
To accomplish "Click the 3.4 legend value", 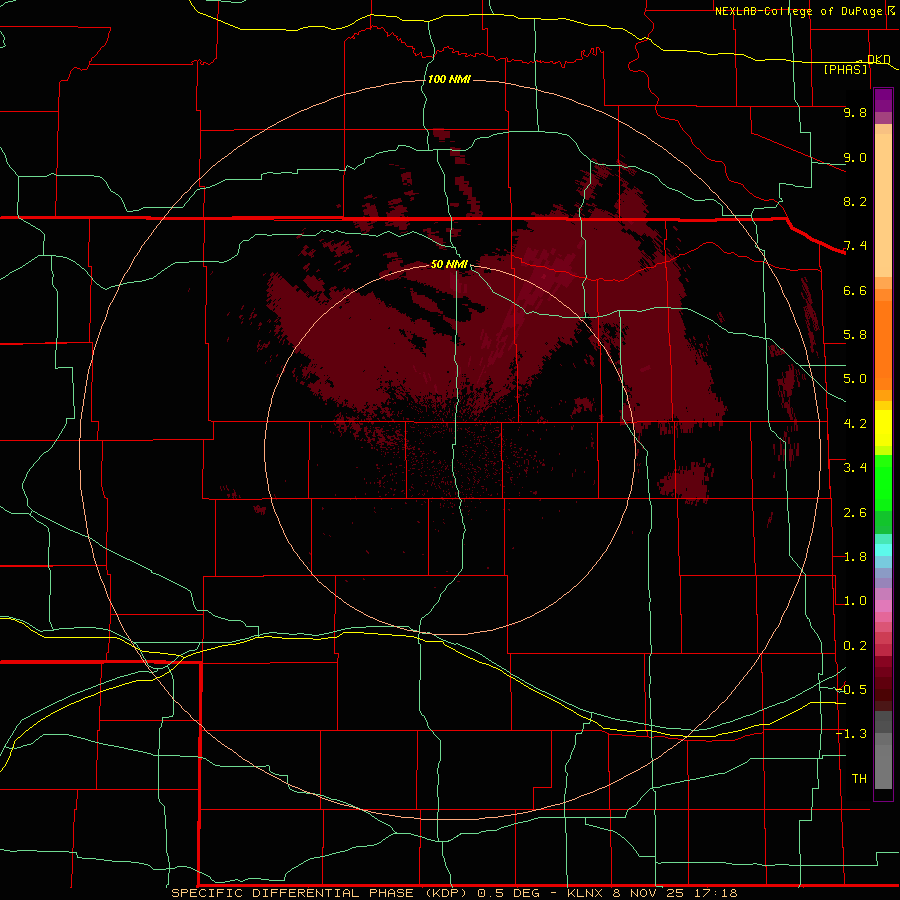I will (x=855, y=468).
